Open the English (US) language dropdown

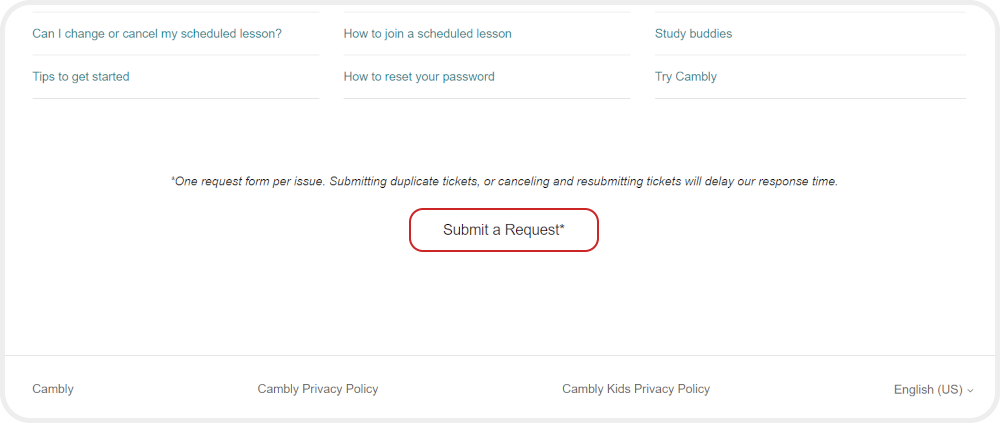[928, 389]
